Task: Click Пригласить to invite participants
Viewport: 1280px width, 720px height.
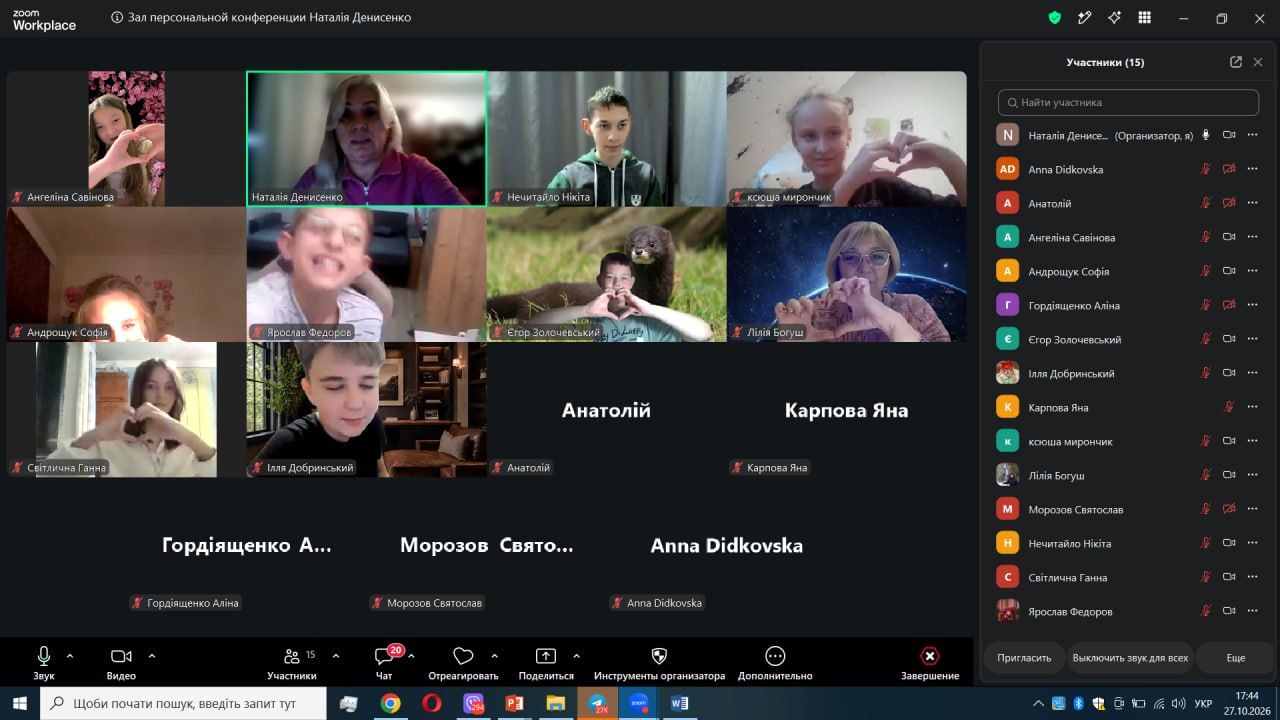Action: (1024, 658)
